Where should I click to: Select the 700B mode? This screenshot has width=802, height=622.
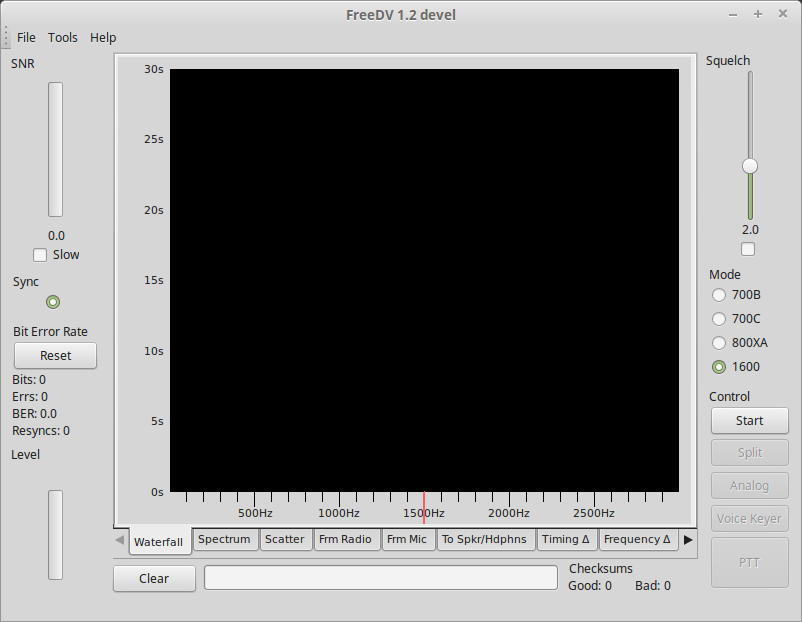click(718, 295)
